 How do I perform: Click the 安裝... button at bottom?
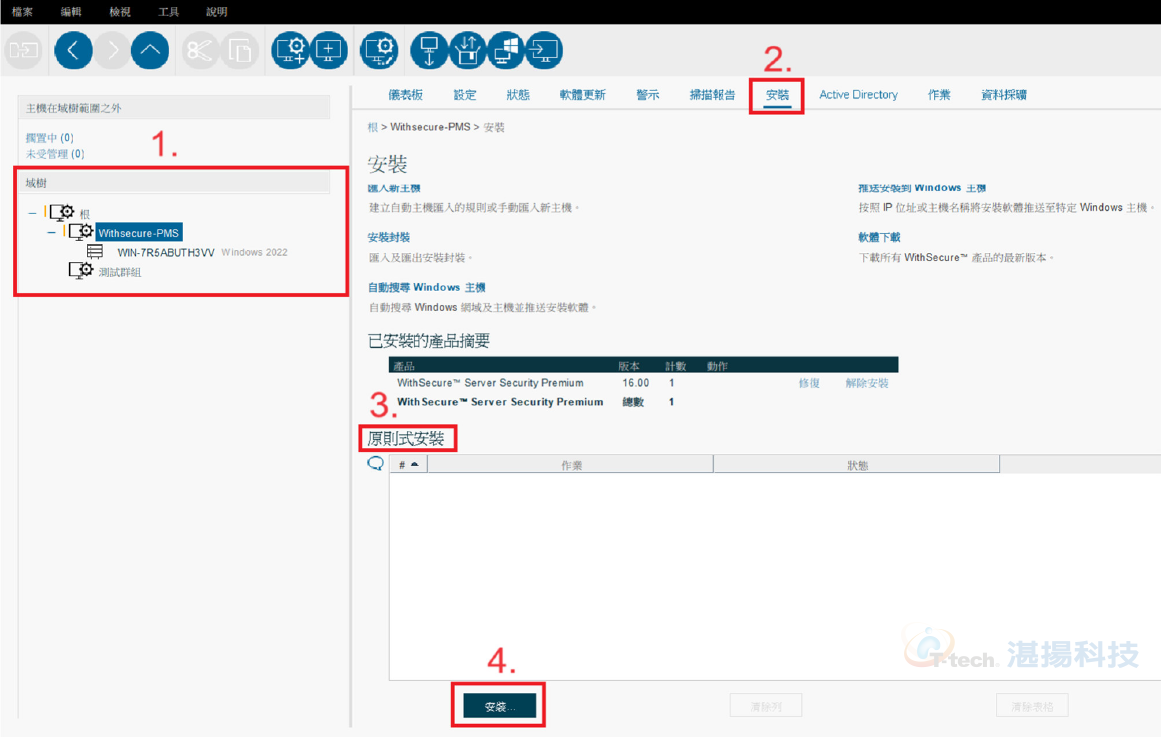click(x=499, y=706)
